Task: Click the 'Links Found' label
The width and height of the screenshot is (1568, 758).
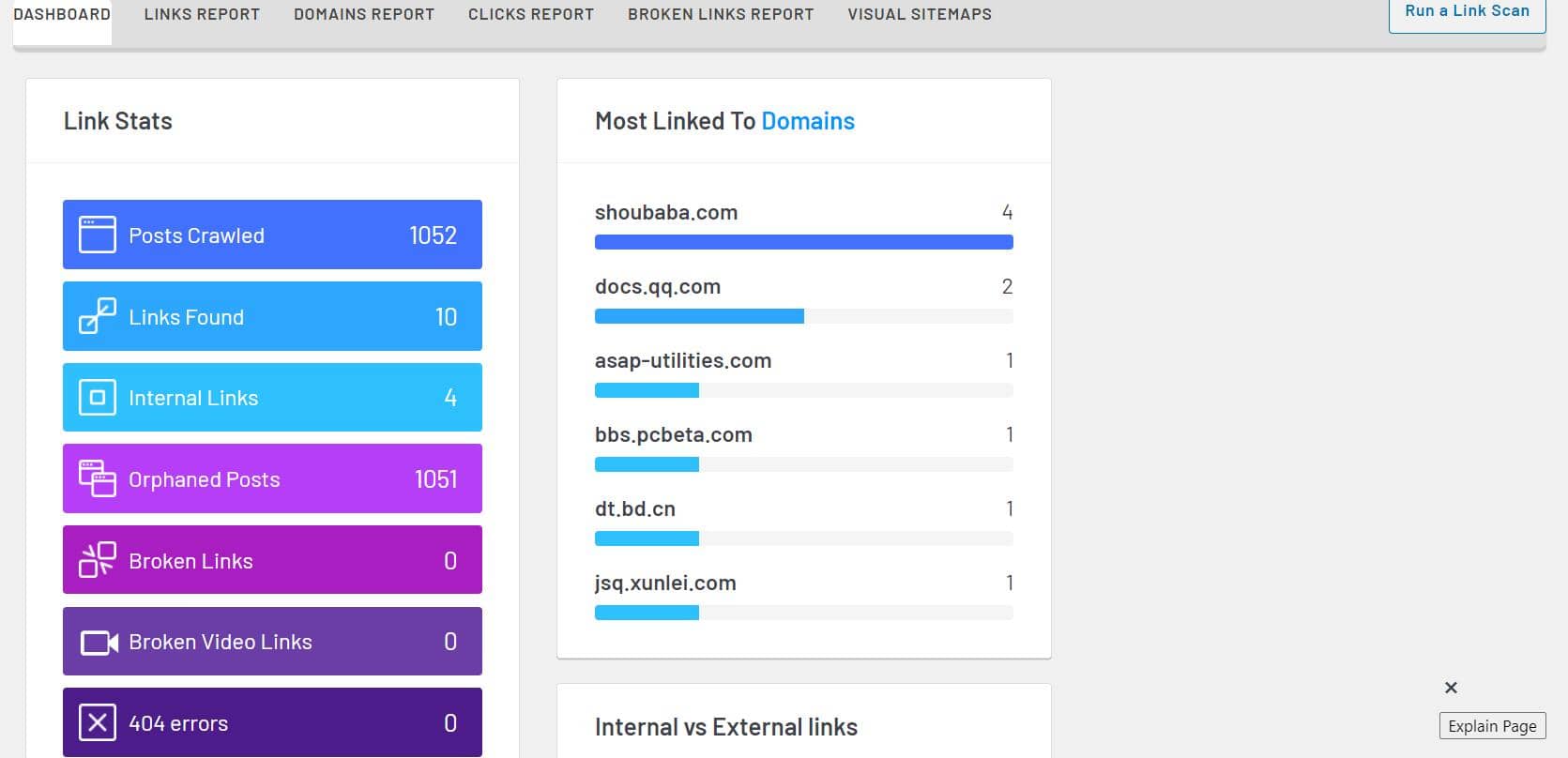Action: (x=186, y=317)
